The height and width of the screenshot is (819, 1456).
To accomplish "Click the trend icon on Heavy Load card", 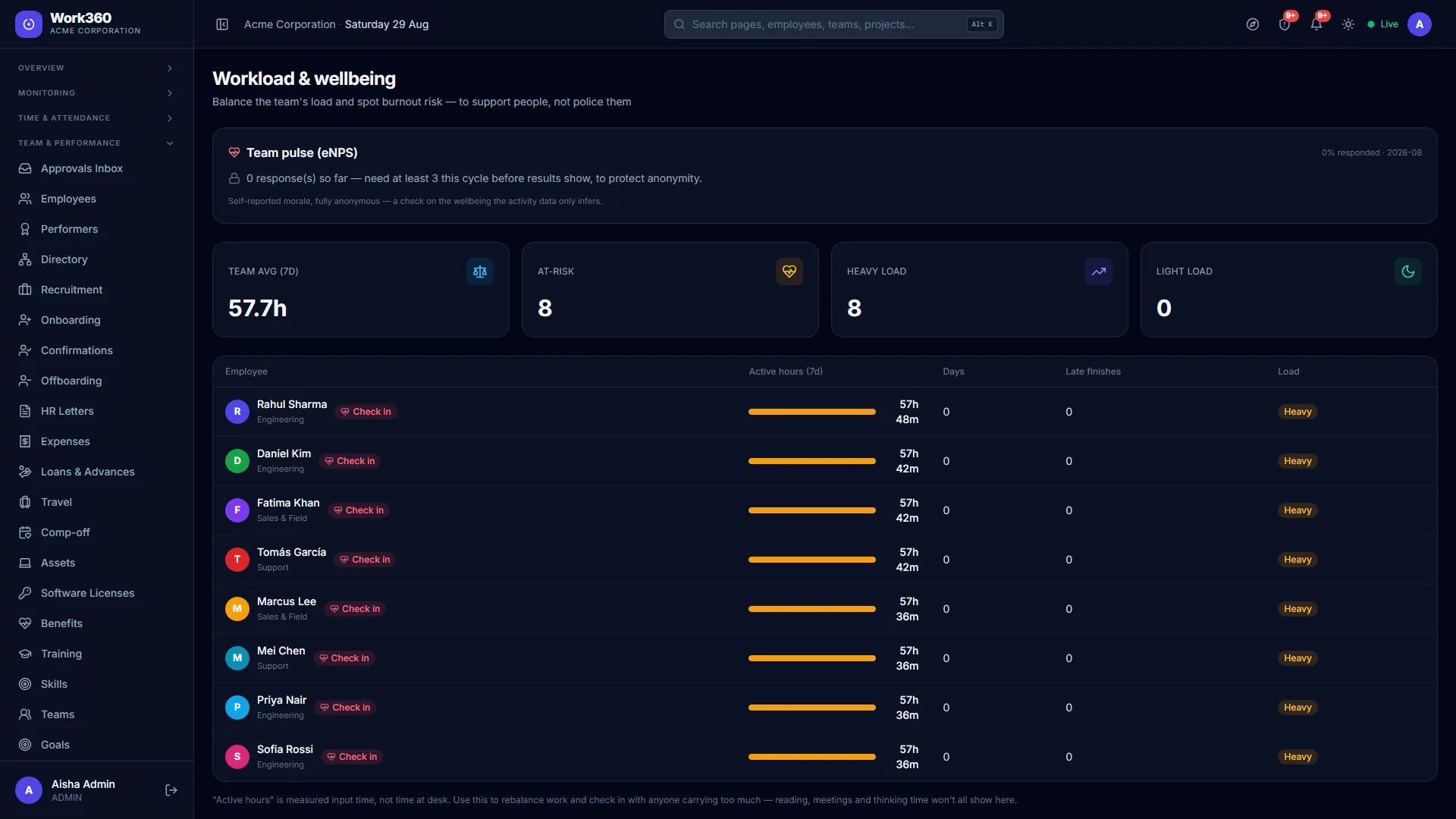I will (x=1099, y=271).
